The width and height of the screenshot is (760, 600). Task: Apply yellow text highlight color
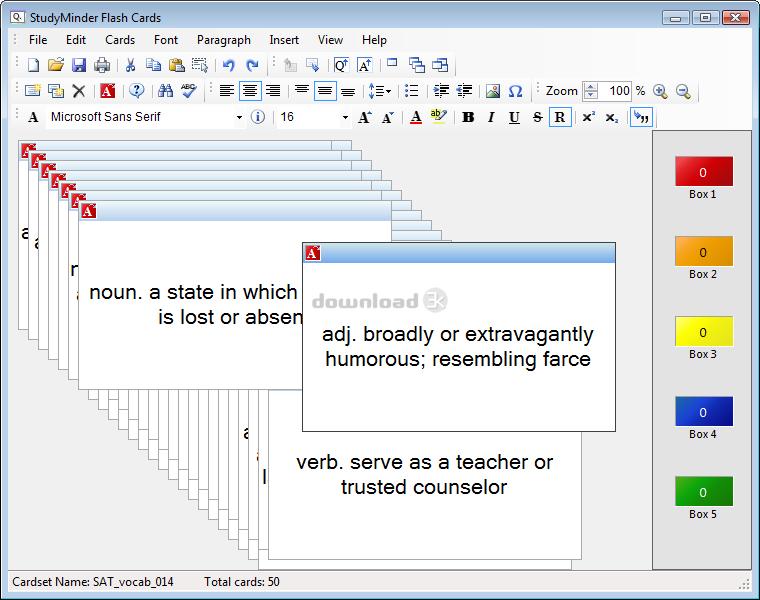click(x=439, y=117)
